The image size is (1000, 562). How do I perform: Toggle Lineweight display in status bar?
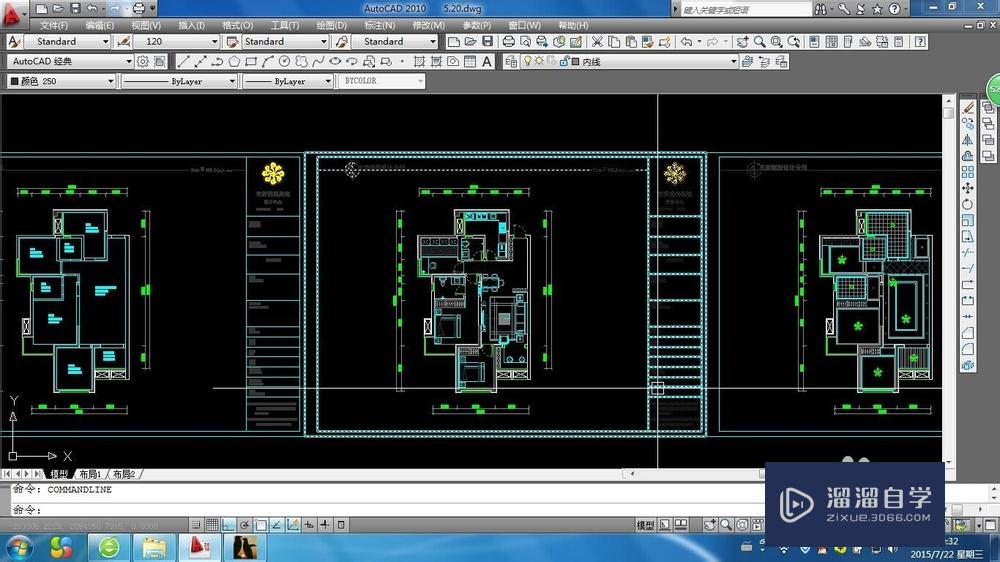325,525
